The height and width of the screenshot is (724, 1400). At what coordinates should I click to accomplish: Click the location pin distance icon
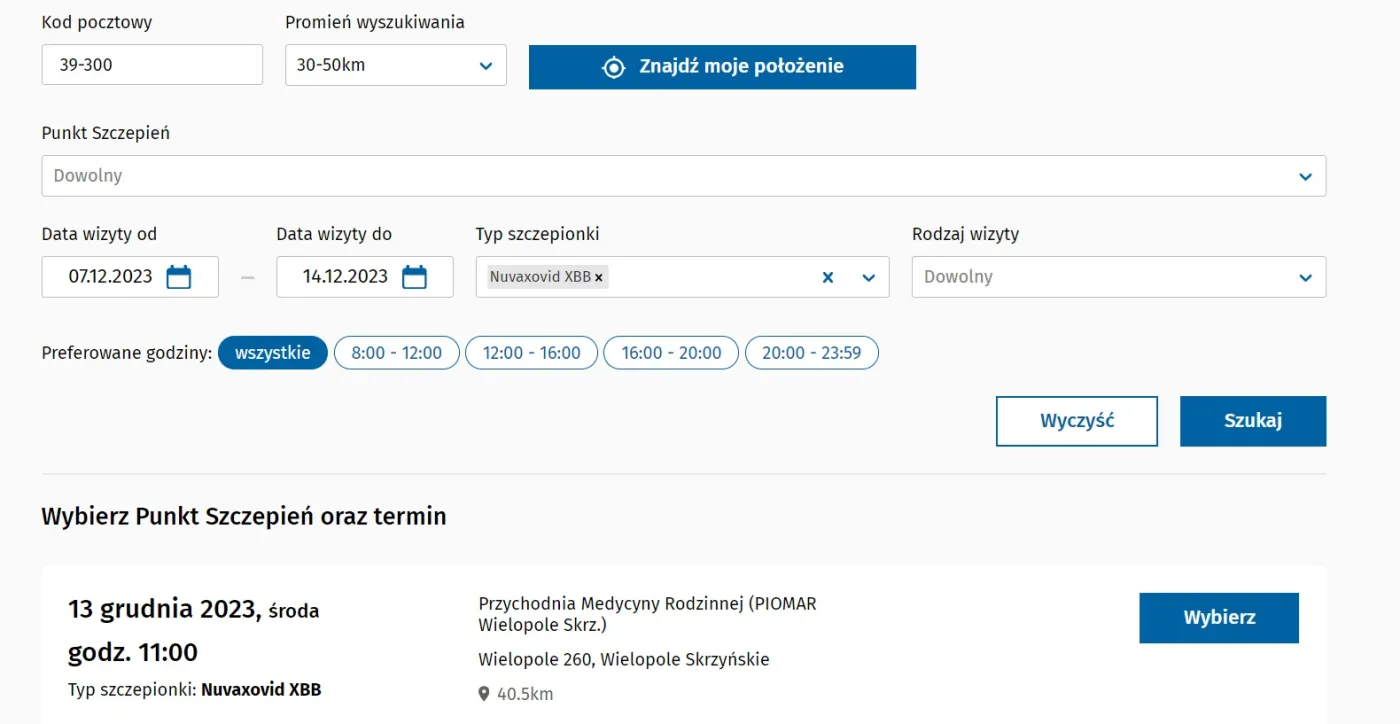click(484, 694)
